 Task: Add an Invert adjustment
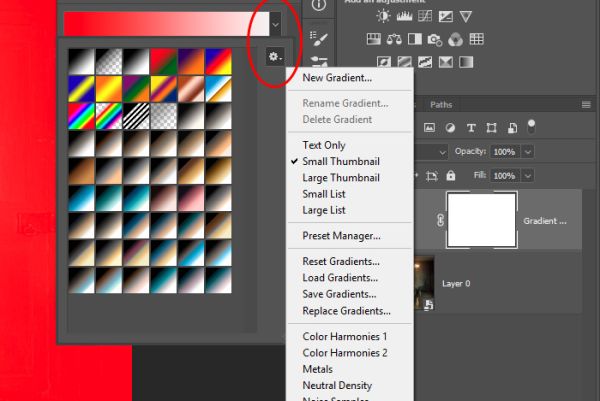[384, 62]
